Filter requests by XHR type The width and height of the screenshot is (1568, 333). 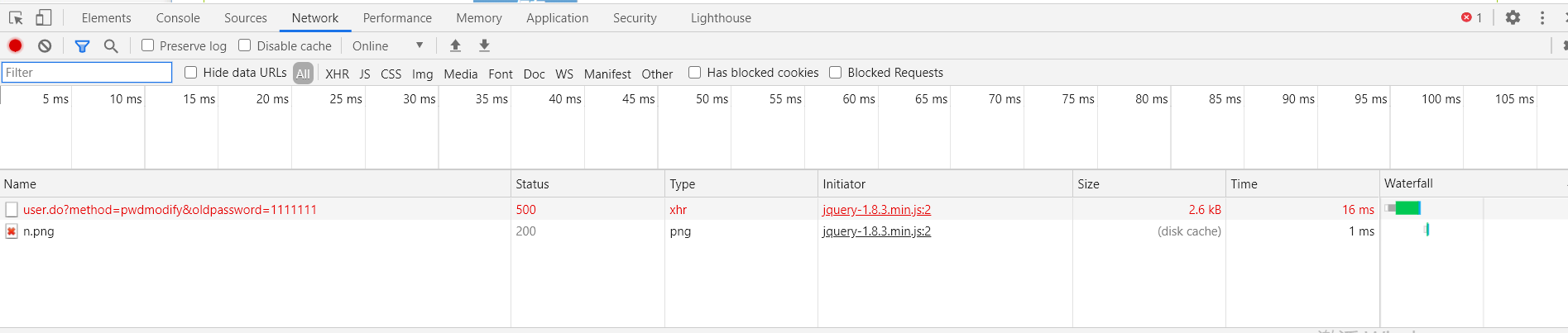point(337,74)
